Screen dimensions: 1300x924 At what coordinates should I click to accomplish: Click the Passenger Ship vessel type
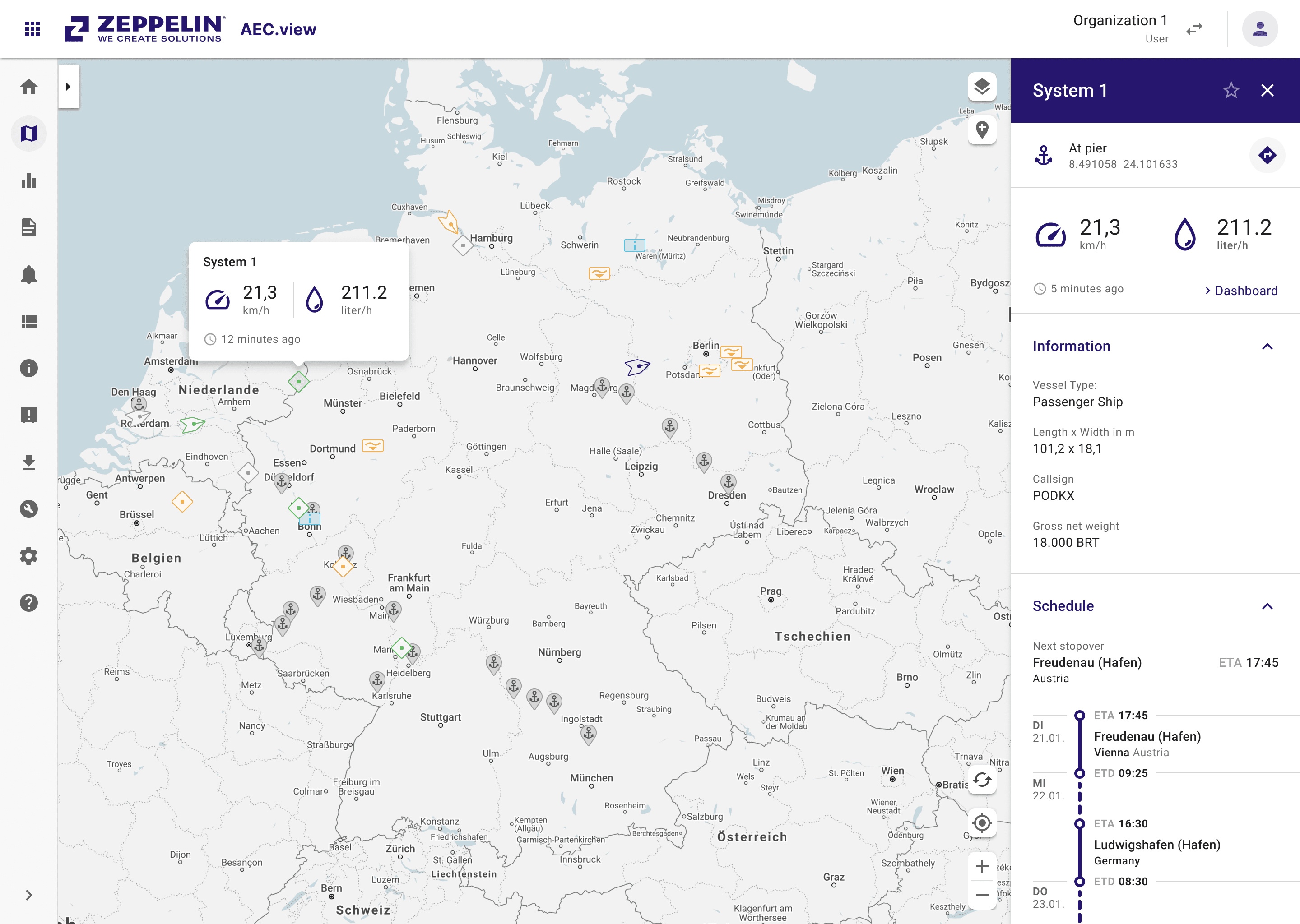[1077, 402]
